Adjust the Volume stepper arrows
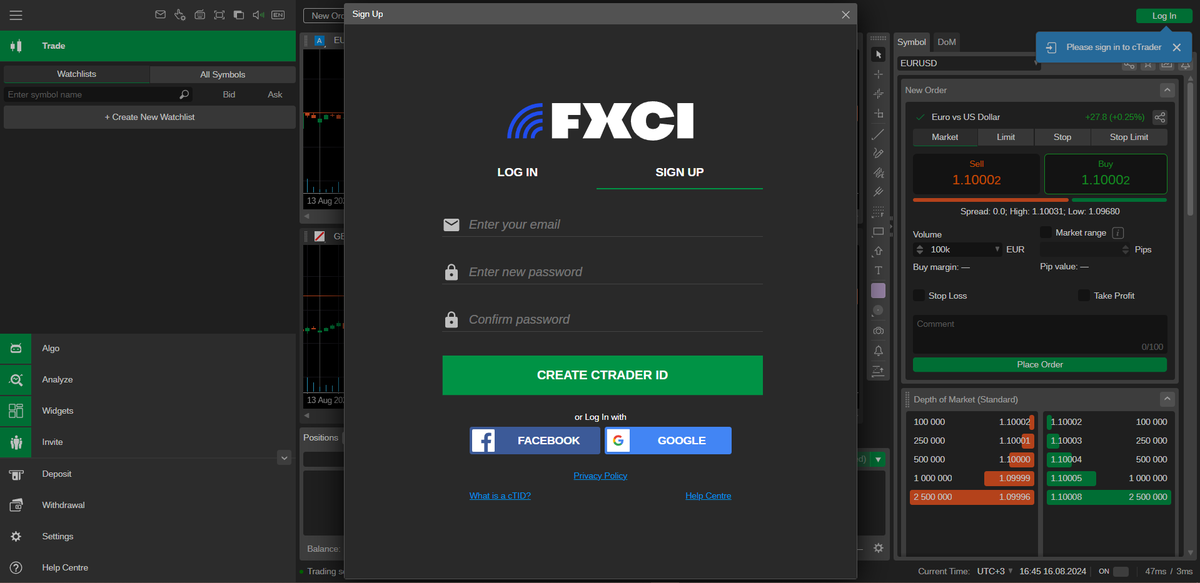The height and width of the screenshot is (583, 1200). [920, 249]
